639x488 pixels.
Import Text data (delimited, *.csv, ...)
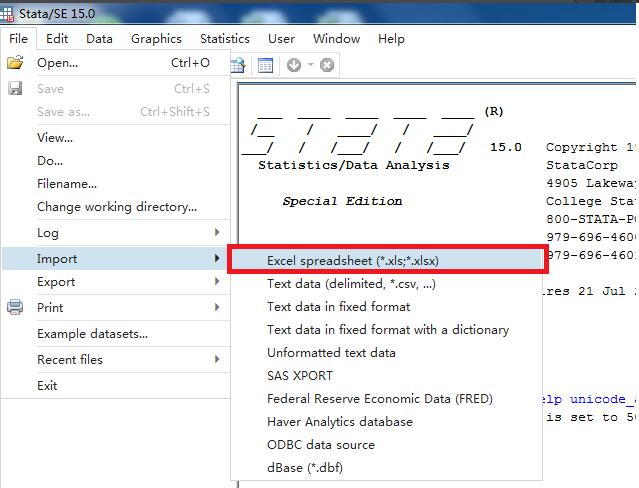tap(386, 283)
